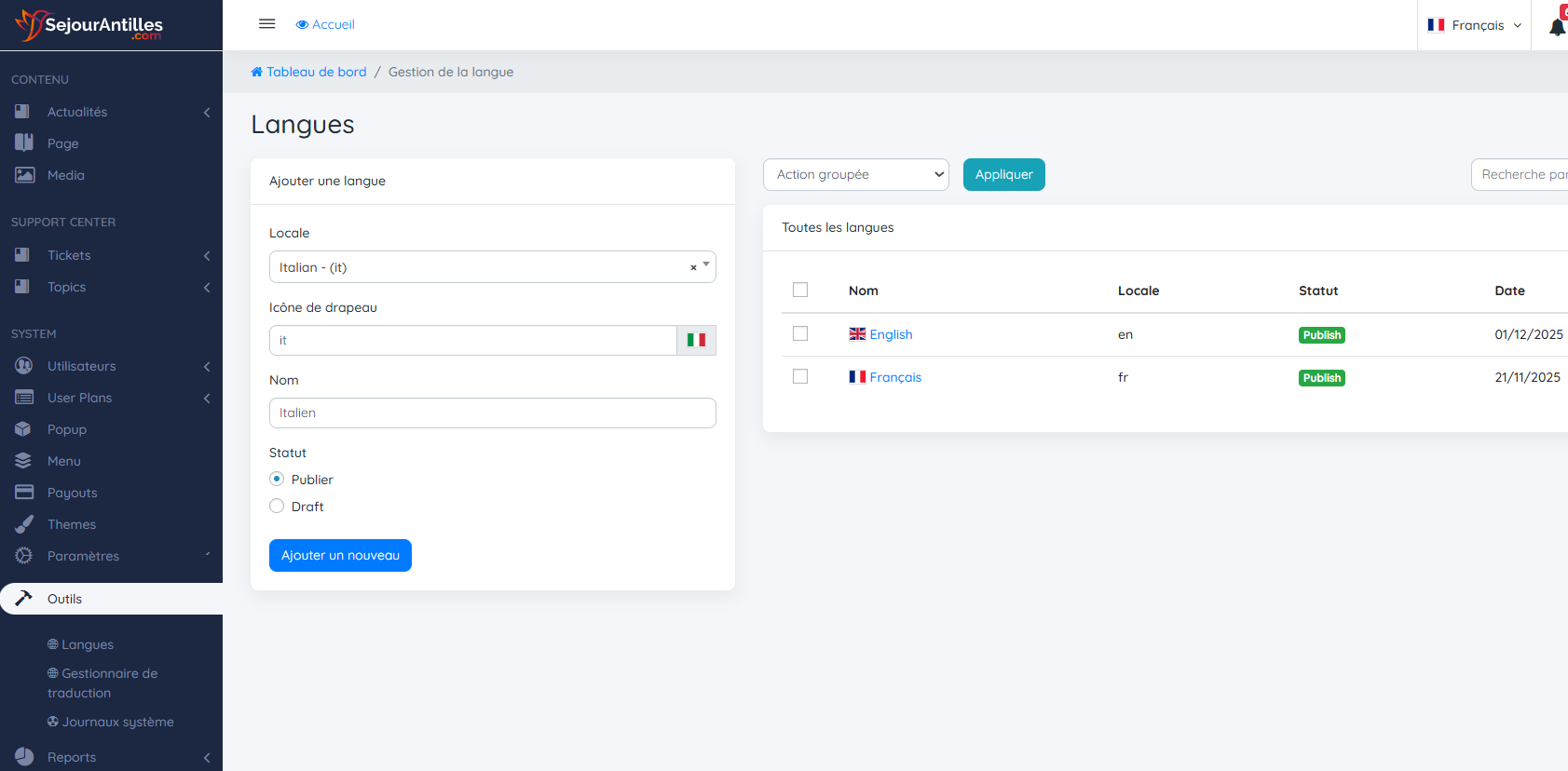Click the eye icon beside Accueil
The image size is (1568, 771).
[302, 25]
